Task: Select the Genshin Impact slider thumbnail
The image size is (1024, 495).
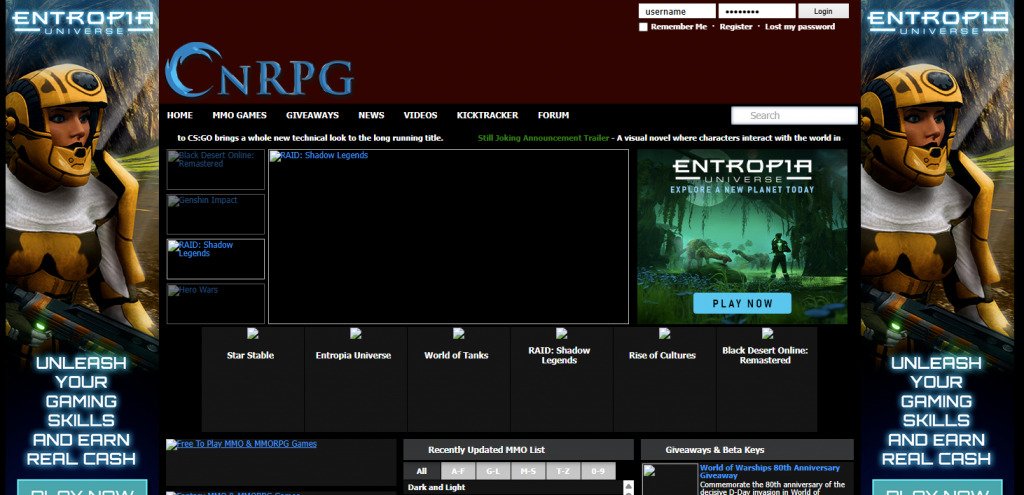Action: (x=216, y=214)
